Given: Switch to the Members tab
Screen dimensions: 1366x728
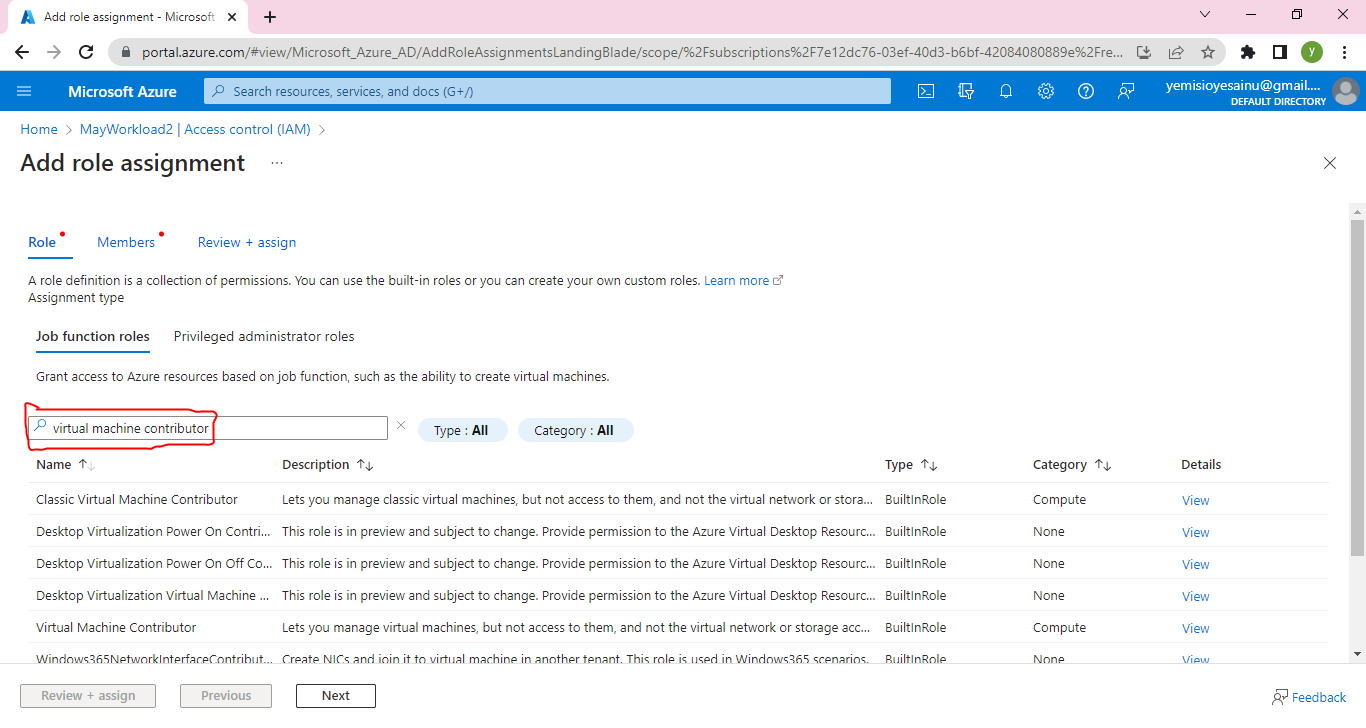Looking at the screenshot, I should 126,242.
